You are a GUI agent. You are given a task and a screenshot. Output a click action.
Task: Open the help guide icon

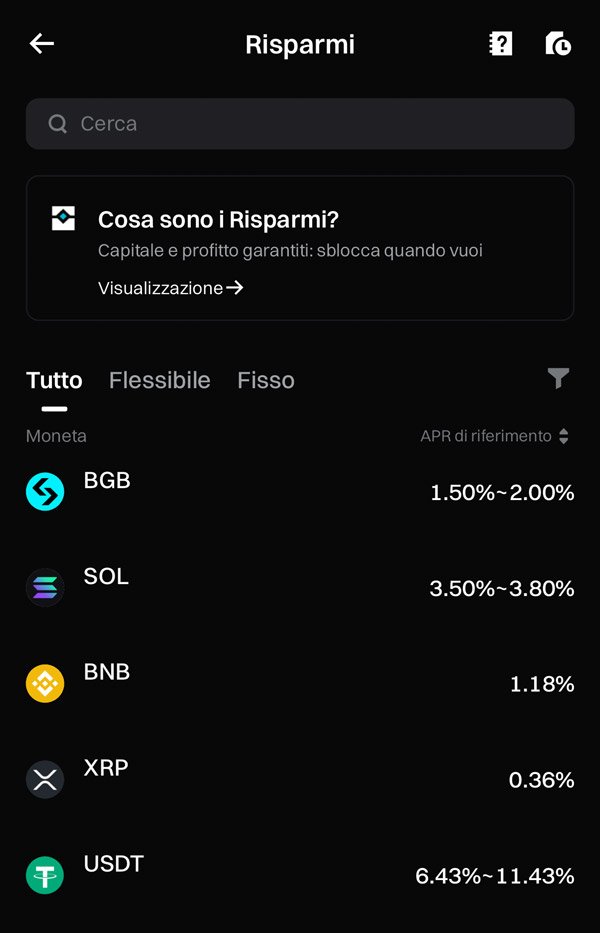point(500,43)
